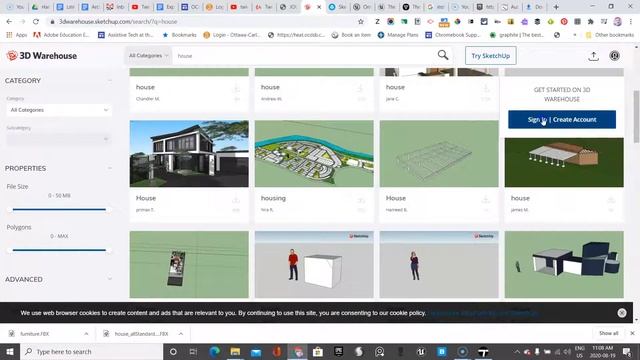Collapse the CATEGORY section
Image resolution: width=640 pixels, height=360 pixels.
pyautogui.click(x=109, y=80)
